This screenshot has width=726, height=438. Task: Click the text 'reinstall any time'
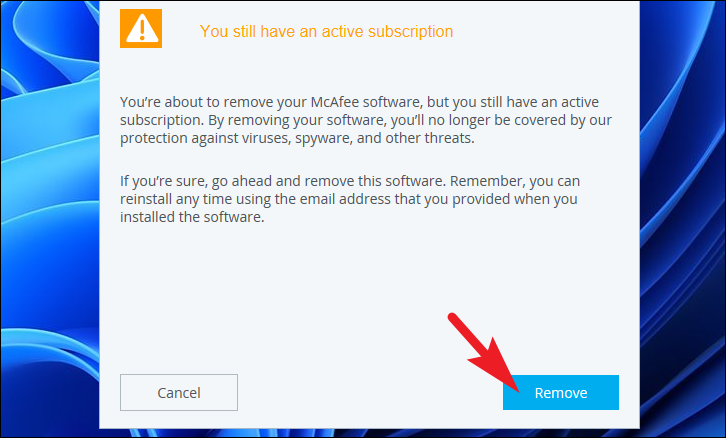tap(176, 199)
